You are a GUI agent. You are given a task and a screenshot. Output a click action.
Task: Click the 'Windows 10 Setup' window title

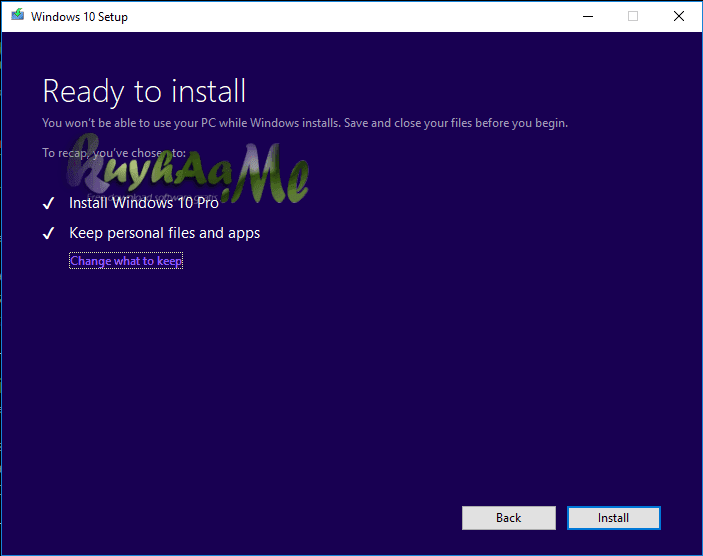point(79,17)
